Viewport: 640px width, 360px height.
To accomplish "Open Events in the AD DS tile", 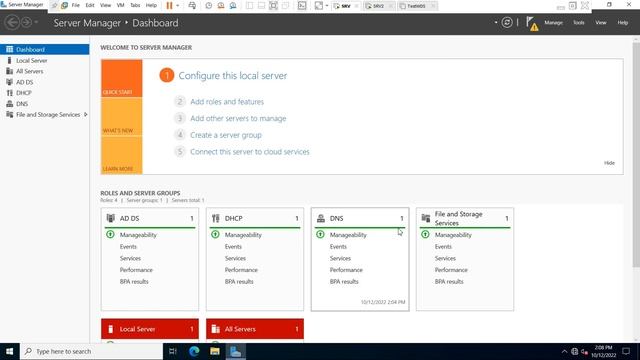I will (x=128, y=247).
